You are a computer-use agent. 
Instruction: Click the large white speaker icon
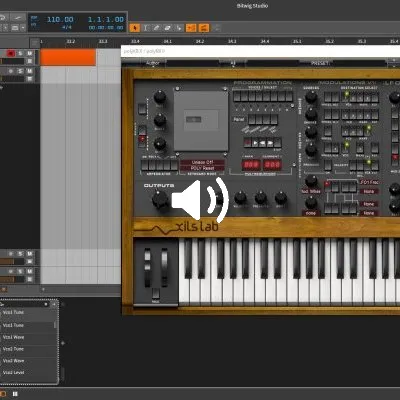(x=200, y=199)
